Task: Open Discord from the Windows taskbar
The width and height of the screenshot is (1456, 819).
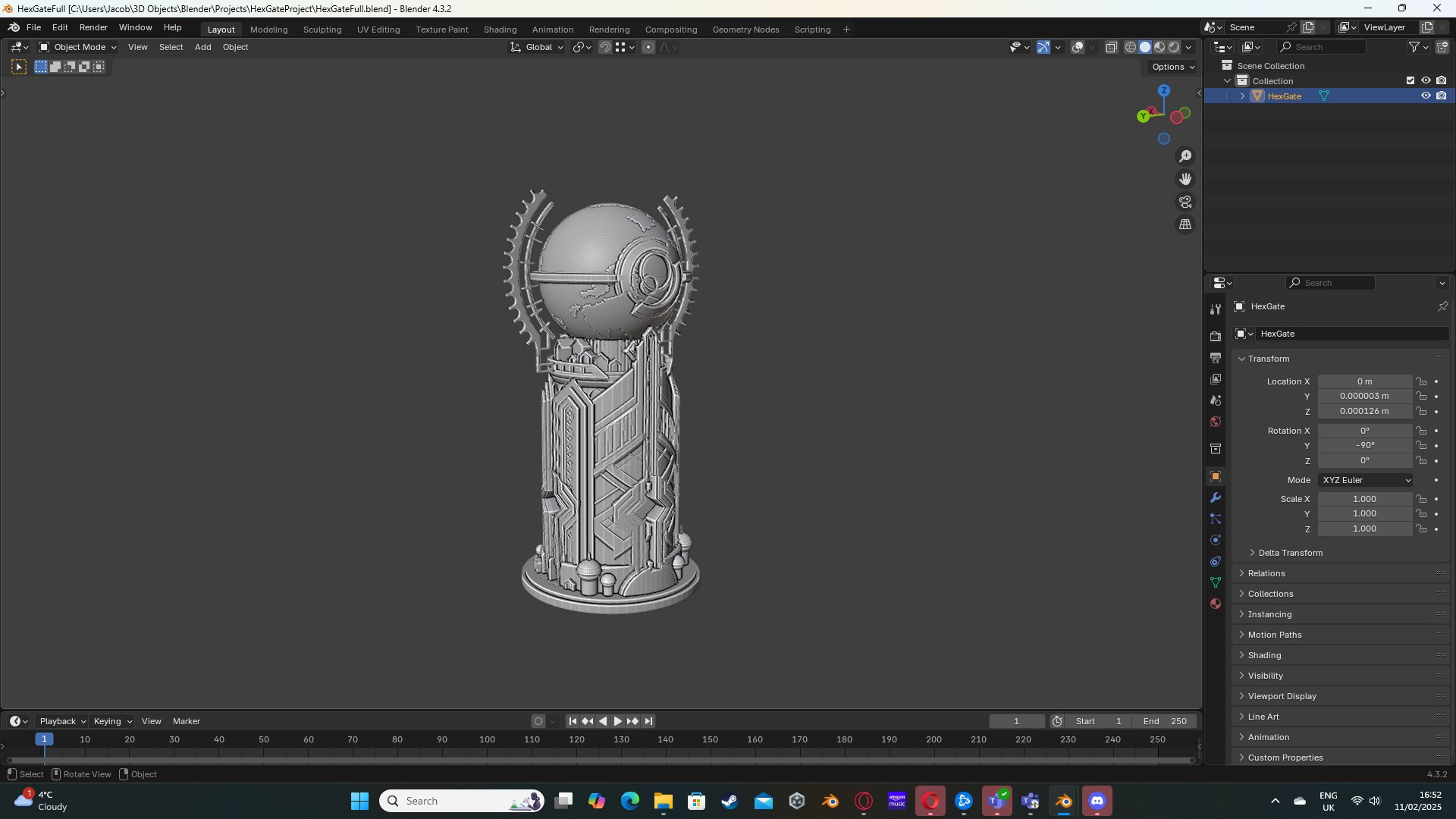Action: [1097, 801]
